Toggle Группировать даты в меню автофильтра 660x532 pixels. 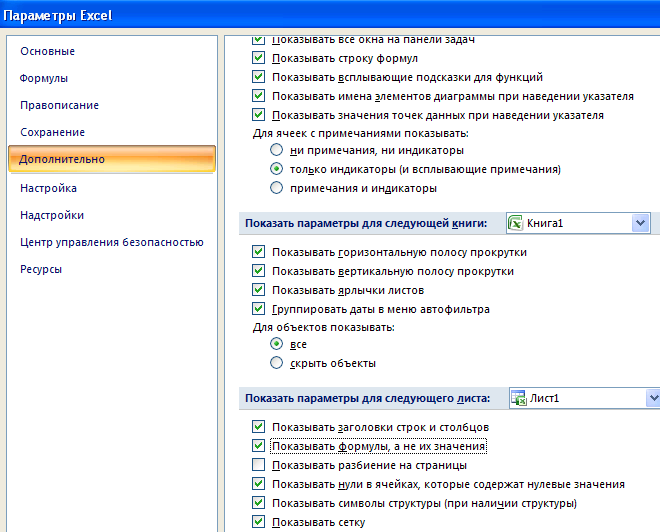[x=258, y=309]
